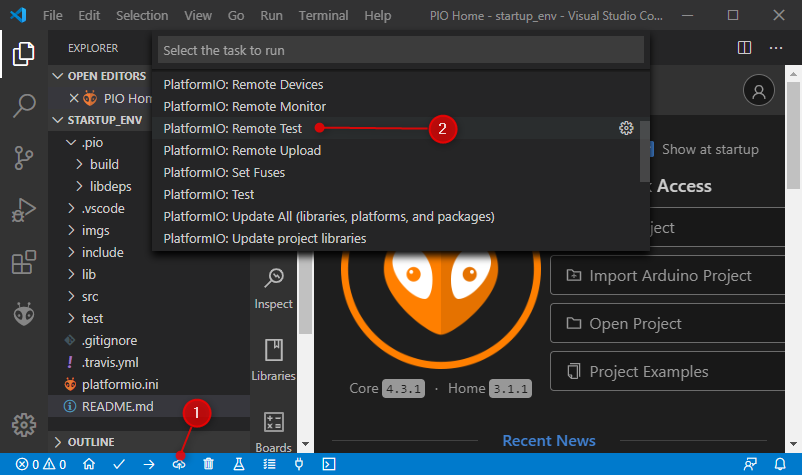Open the Terminal menu
Screen dimensions: 802x475
(x=323, y=16)
